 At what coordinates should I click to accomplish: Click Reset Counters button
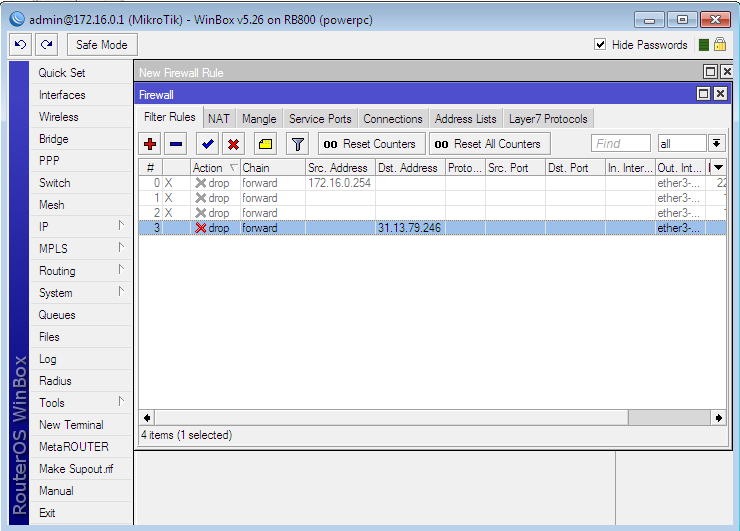pos(372,144)
